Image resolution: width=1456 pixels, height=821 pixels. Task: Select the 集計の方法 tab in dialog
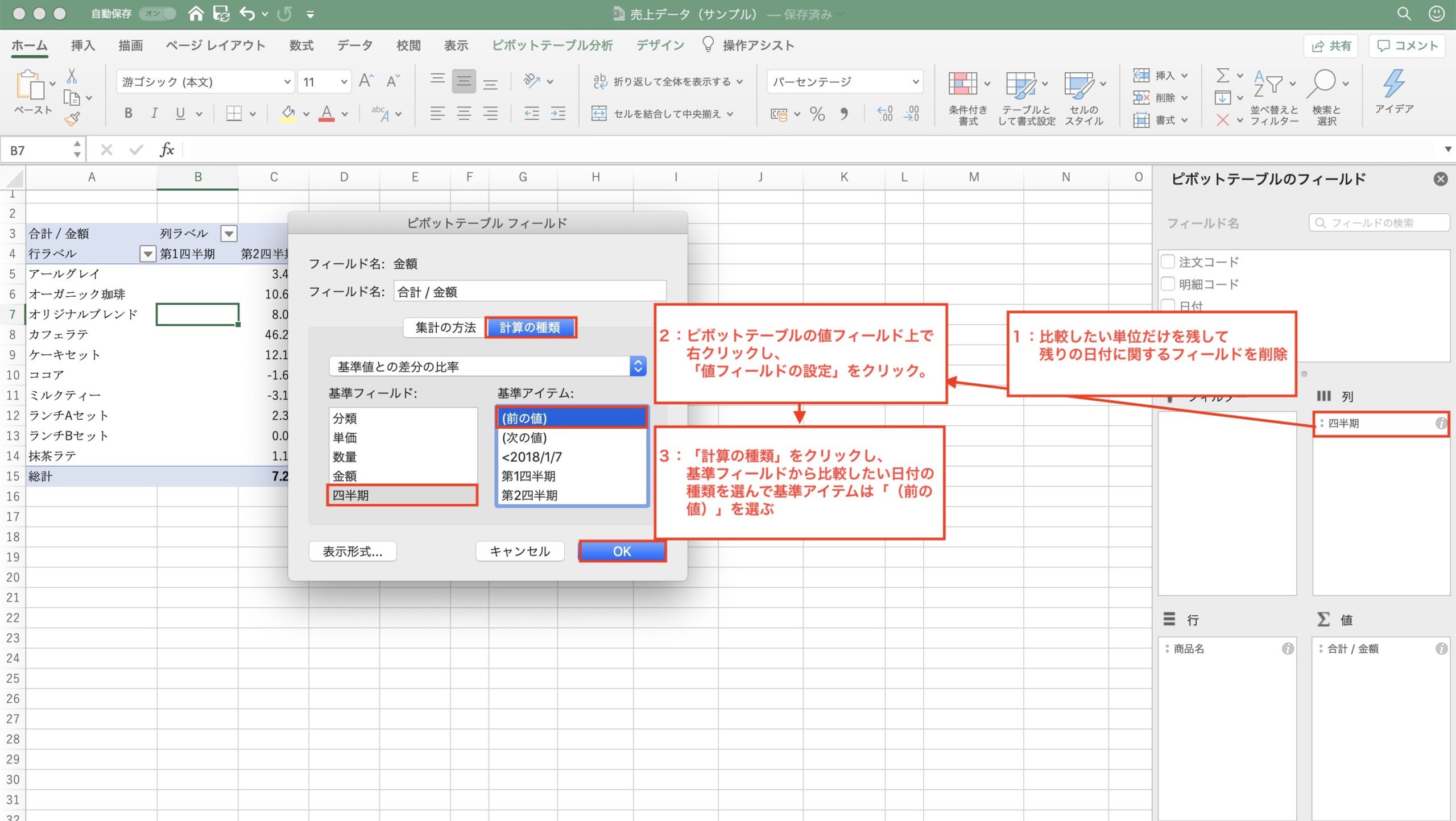445,327
